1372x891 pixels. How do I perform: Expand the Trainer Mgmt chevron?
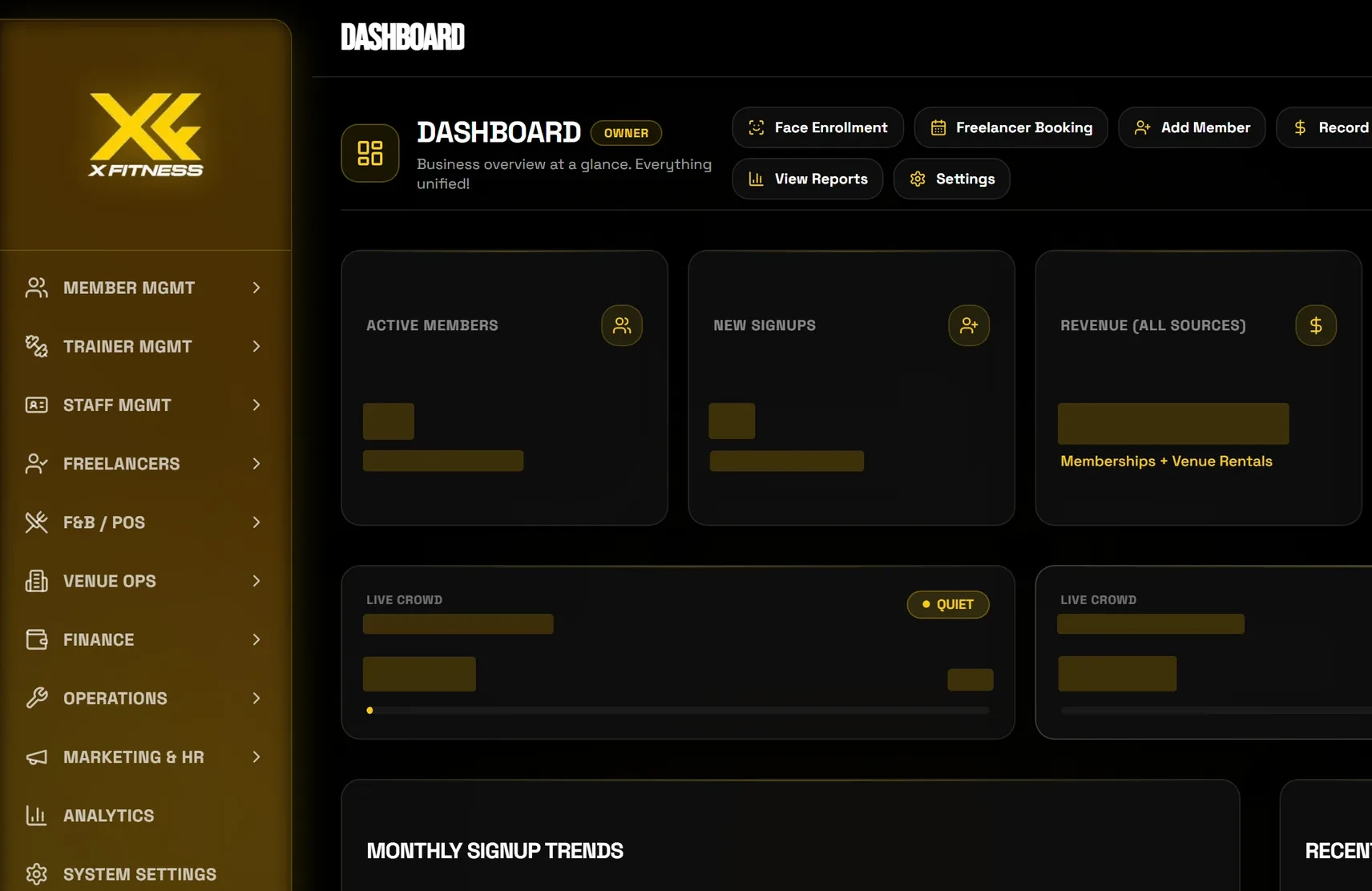[256, 346]
